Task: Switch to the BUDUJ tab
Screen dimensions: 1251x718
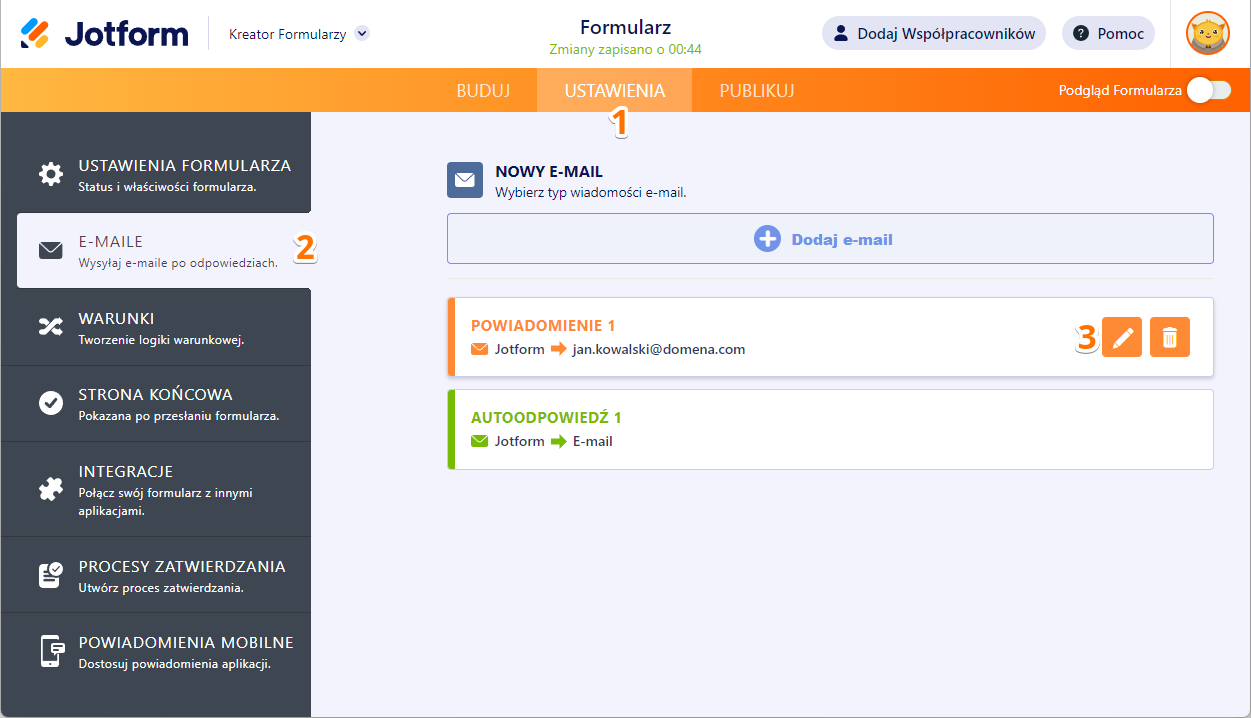Action: coord(483,91)
